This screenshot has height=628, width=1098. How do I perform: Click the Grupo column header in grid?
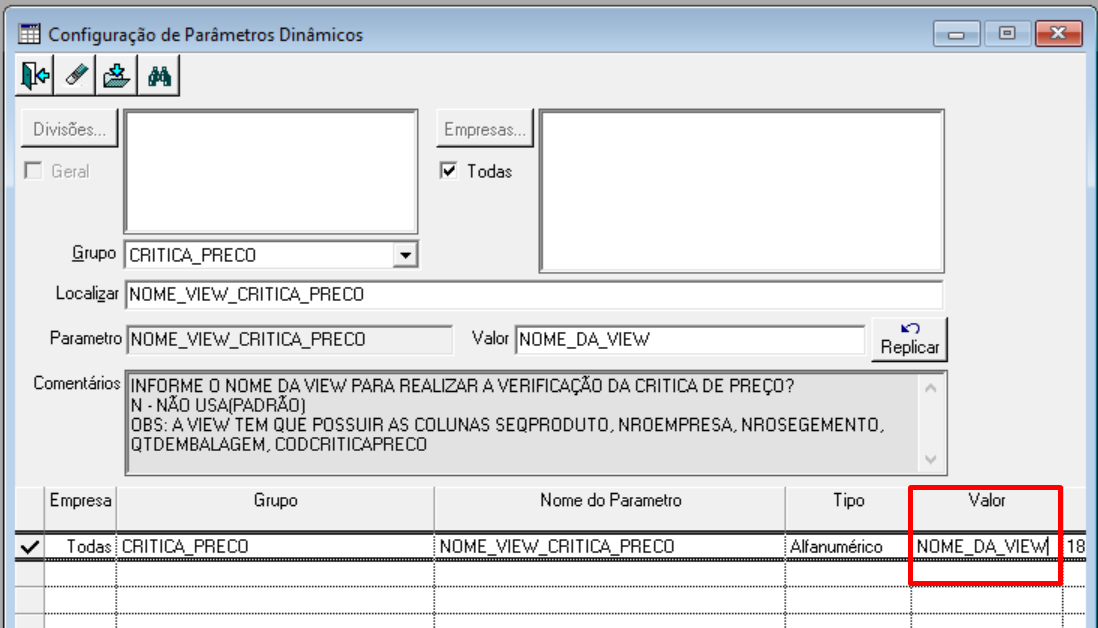(275, 508)
